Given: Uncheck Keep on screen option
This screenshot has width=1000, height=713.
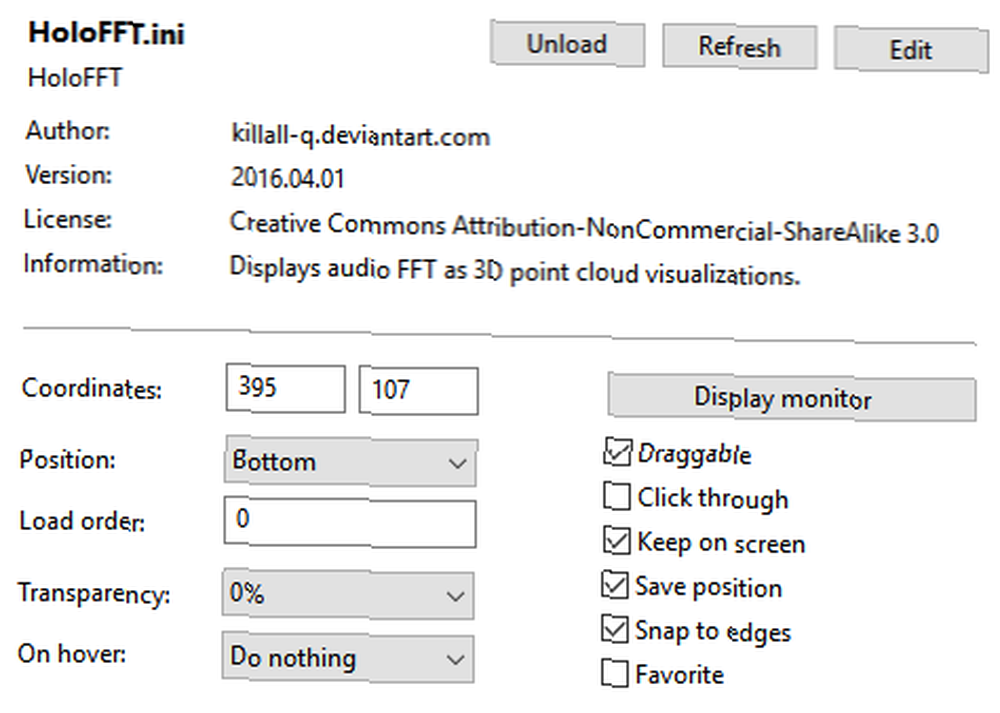Looking at the screenshot, I should 616,541.
